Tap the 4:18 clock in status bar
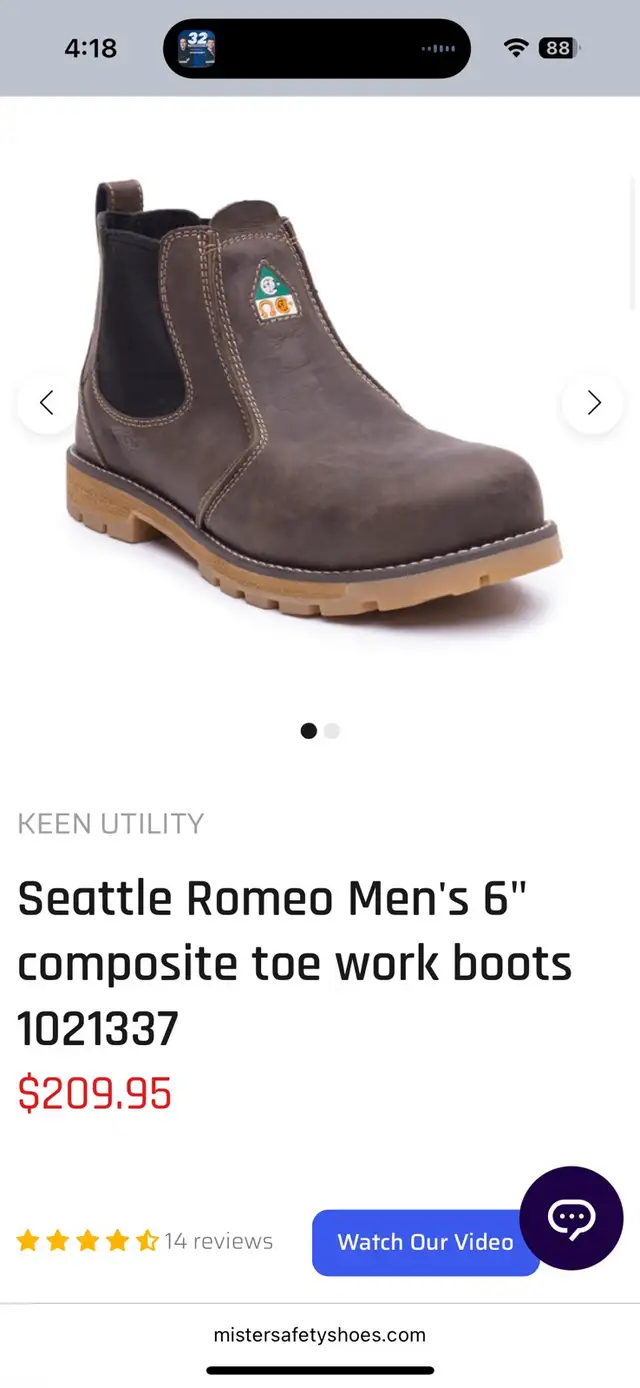 pos(90,48)
